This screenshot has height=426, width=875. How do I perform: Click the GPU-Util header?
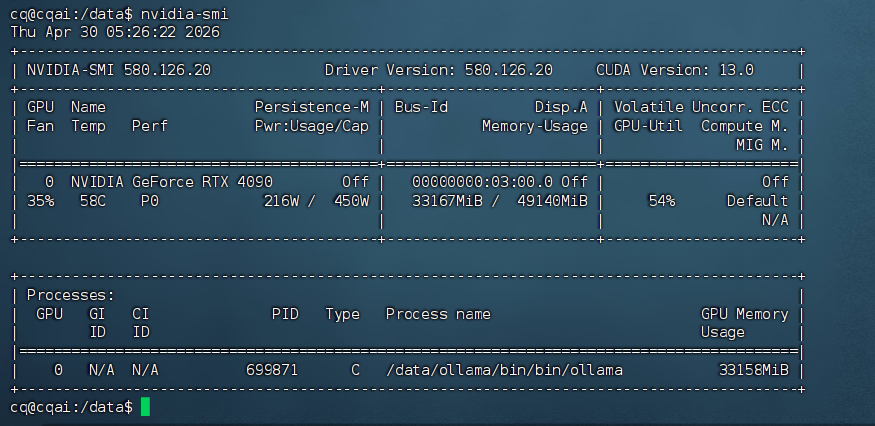pos(648,127)
